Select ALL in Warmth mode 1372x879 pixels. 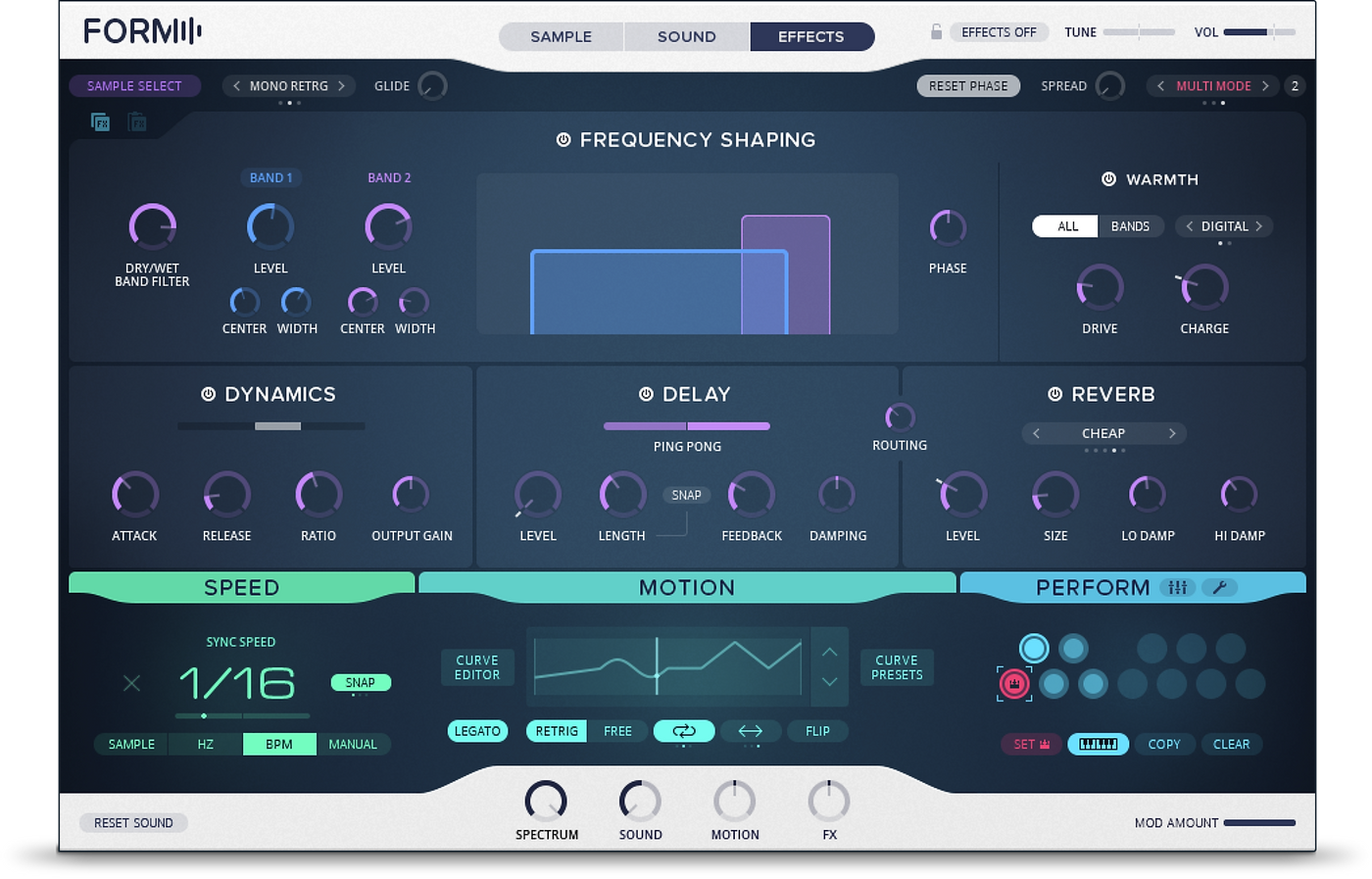[x=1066, y=226]
